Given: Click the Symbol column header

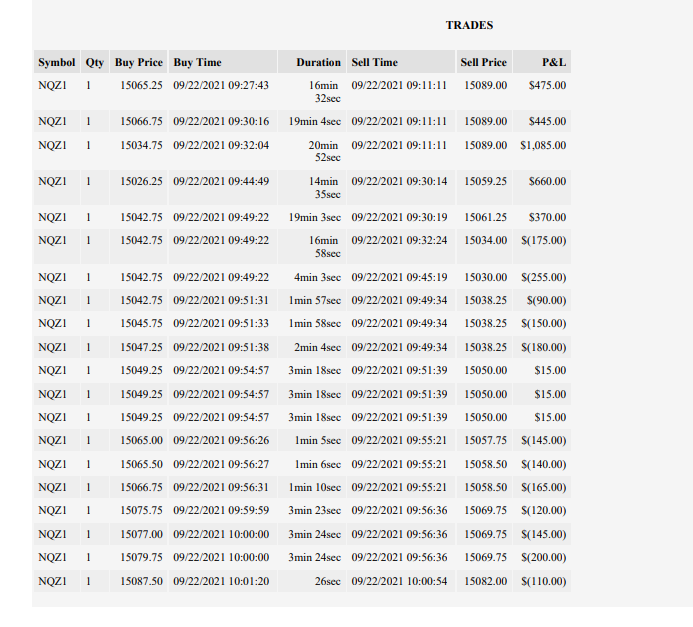Looking at the screenshot, I should (57, 62).
